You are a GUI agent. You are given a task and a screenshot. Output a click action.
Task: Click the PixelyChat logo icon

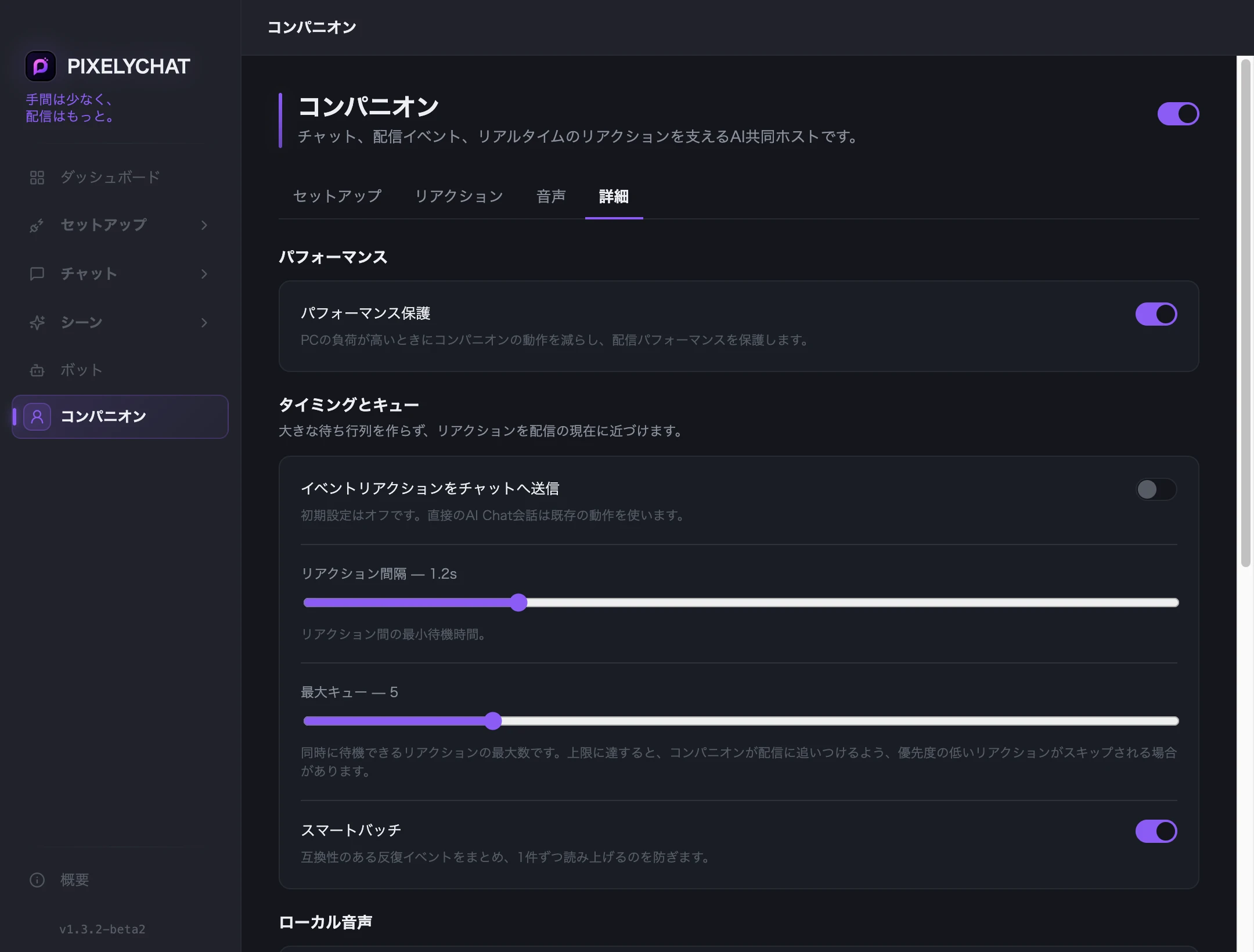click(41, 66)
